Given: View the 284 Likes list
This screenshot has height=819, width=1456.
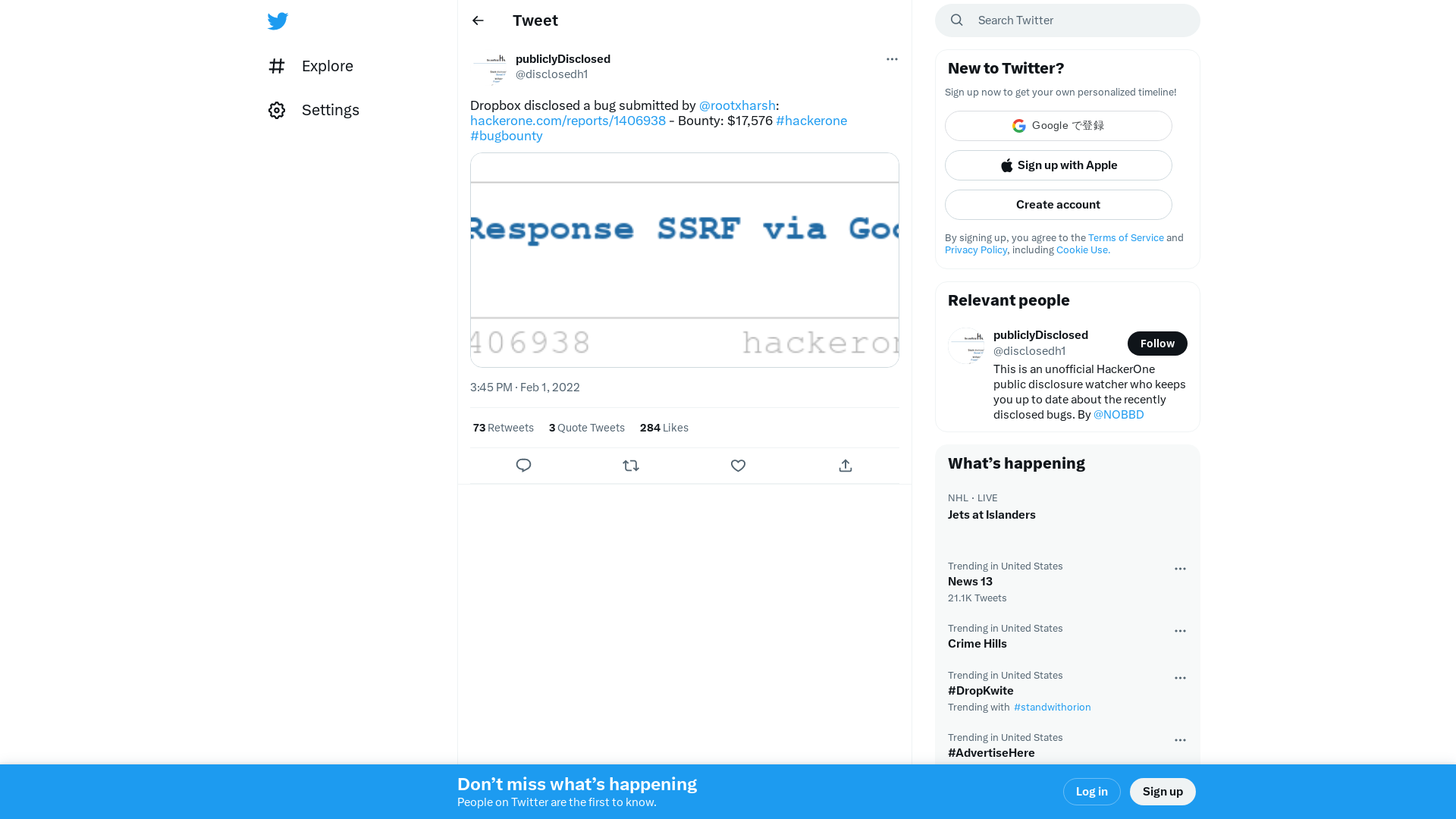Looking at the screenshot, I should (x=664, y=428).
